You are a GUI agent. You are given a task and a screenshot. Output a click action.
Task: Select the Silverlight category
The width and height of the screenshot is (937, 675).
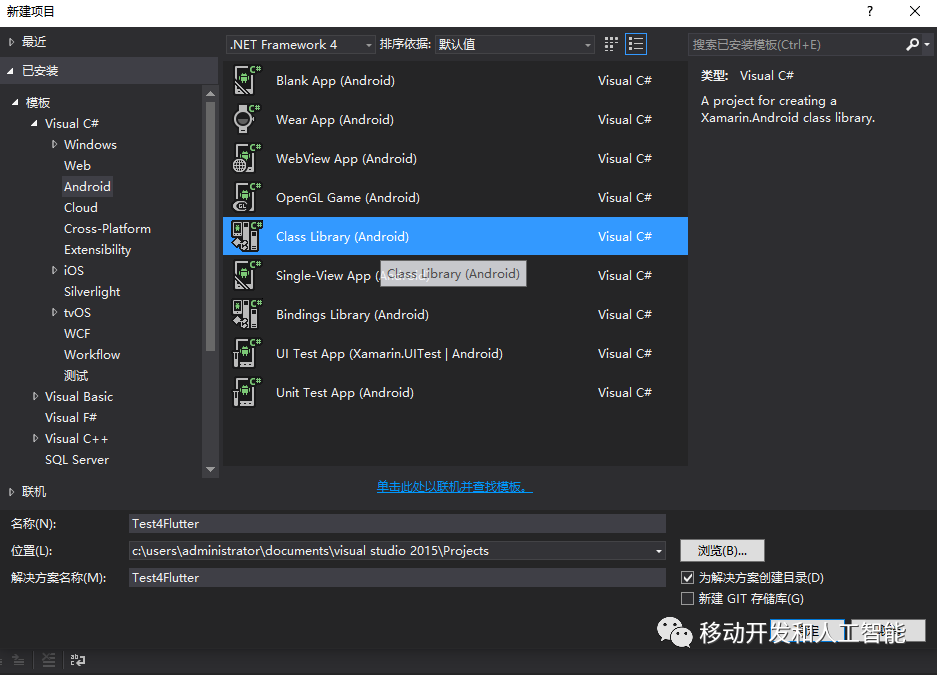pos(92,292)
